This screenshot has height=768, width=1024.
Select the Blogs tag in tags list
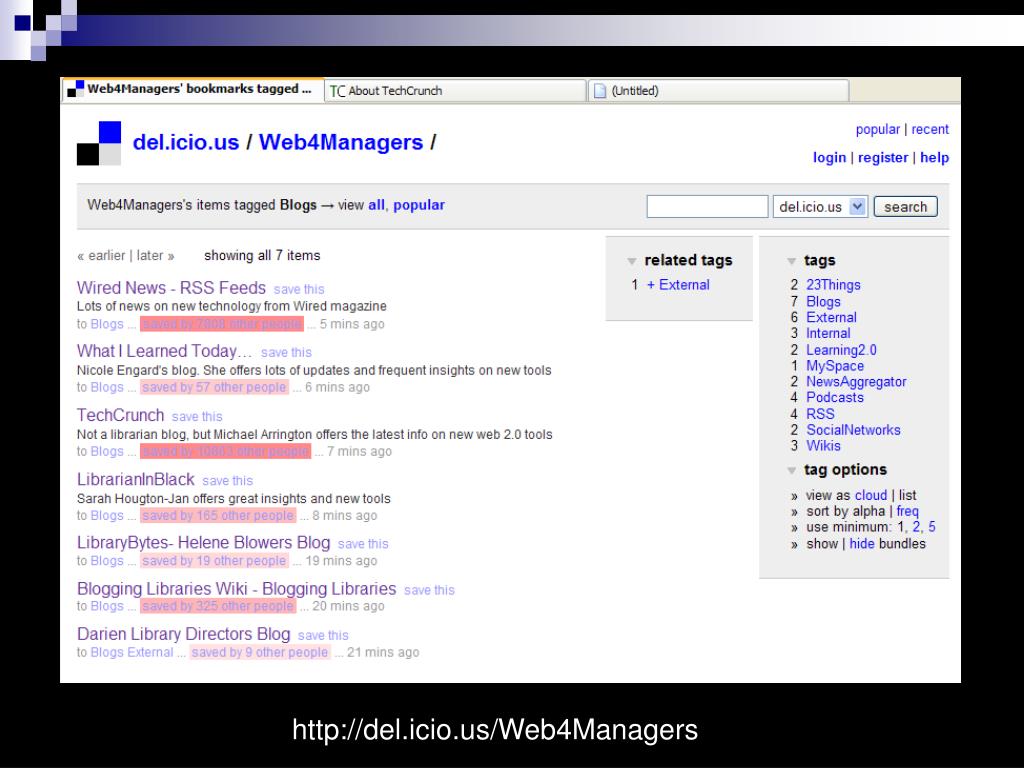(x=824, y=302)
